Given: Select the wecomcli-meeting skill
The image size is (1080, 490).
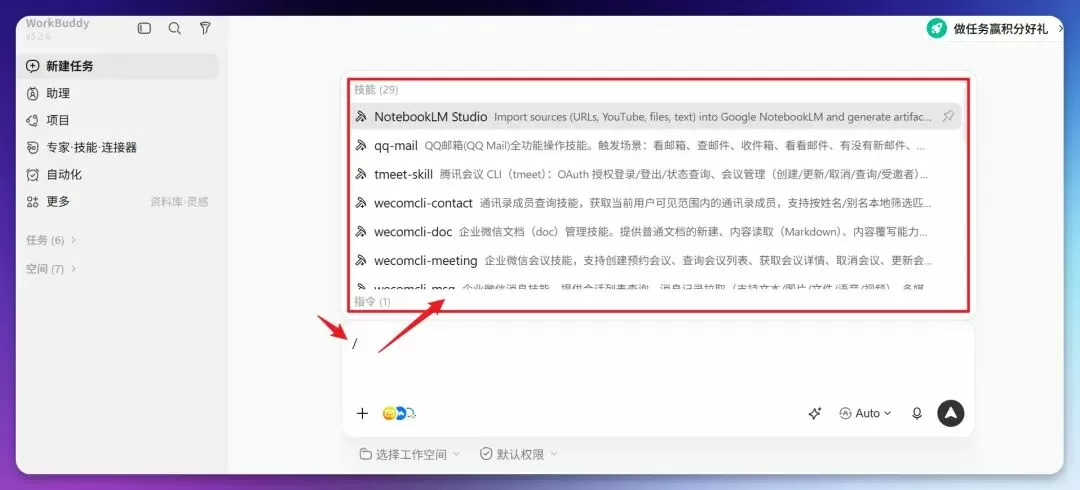Looking at the screenshot, I should [655, 261].
